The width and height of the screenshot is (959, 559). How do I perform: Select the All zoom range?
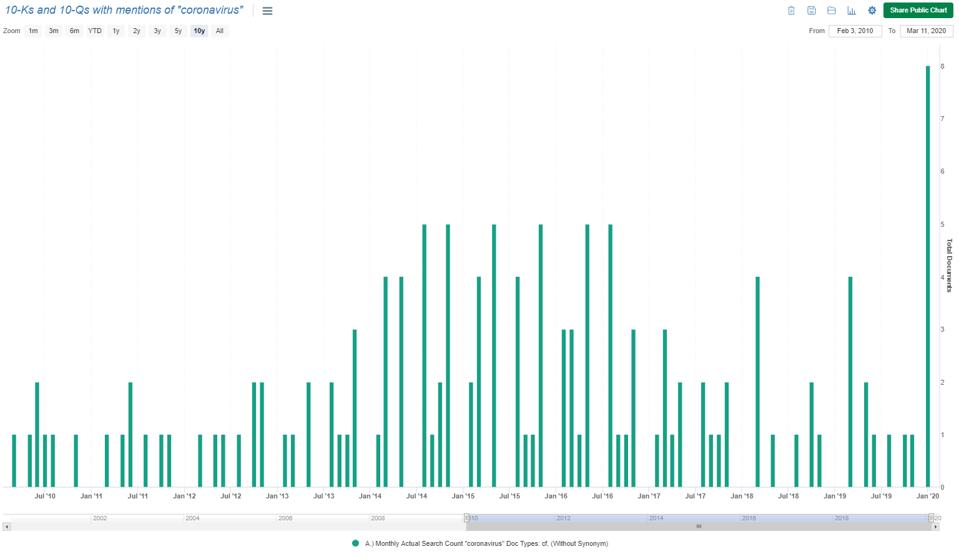coord(220,31)
